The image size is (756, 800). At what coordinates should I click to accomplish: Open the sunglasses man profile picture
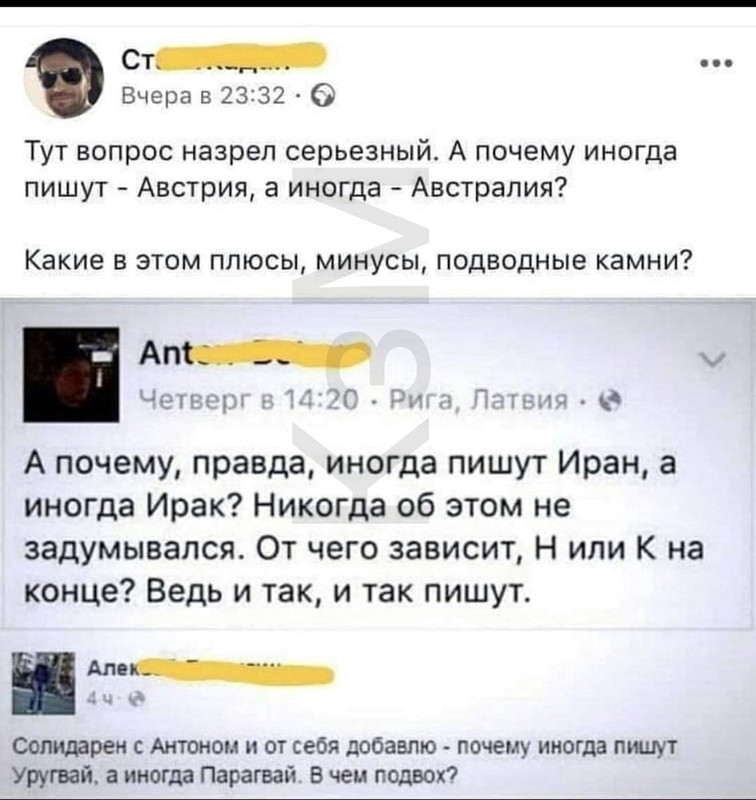pyautogui.click(x=64, y=78)
